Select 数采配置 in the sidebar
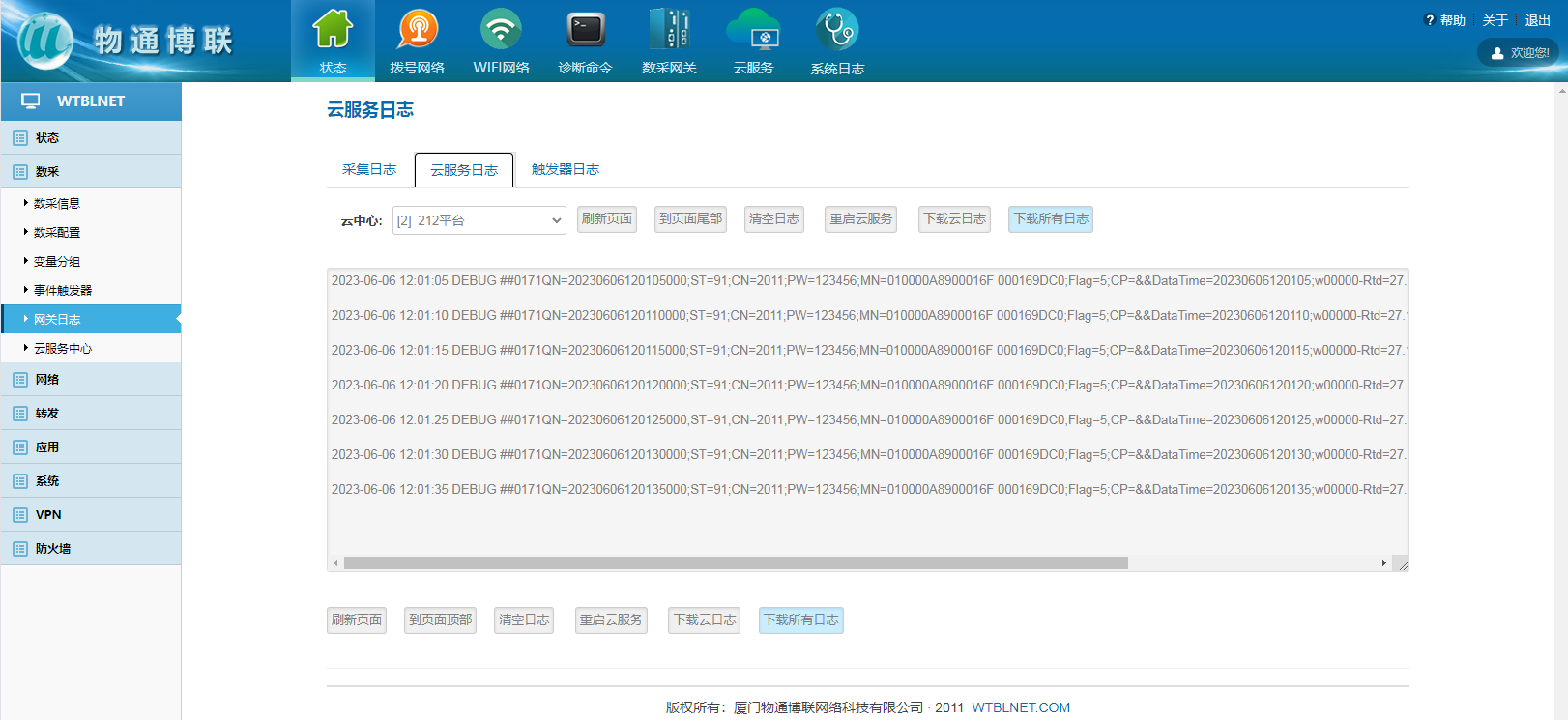Screen dimensions: 1568x720 click(x=57, y=233)
